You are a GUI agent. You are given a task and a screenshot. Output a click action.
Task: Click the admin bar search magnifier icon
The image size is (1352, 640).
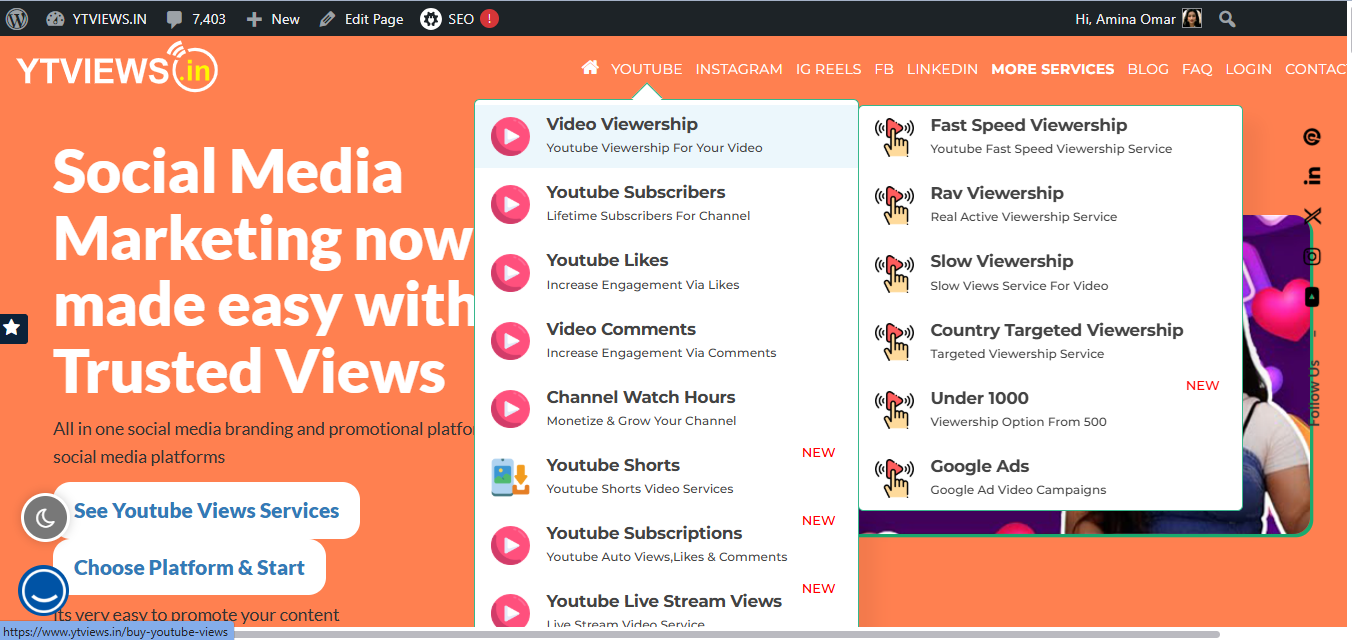[1227, 18]
